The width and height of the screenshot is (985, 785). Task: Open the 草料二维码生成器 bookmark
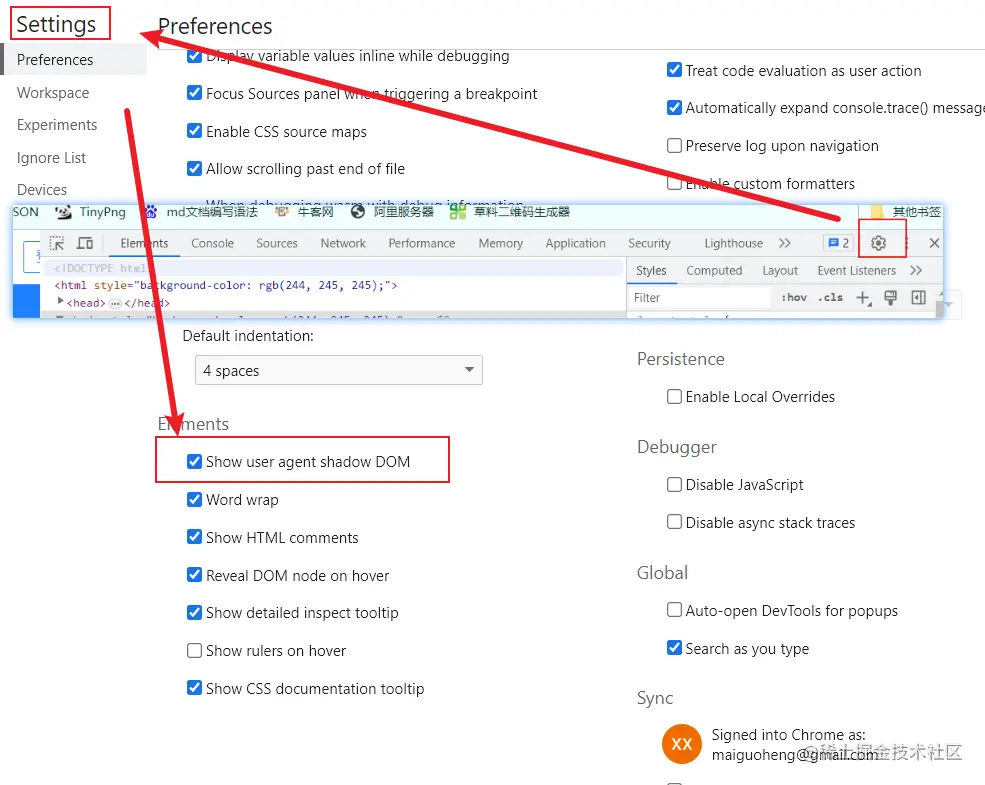pos(510,212)
